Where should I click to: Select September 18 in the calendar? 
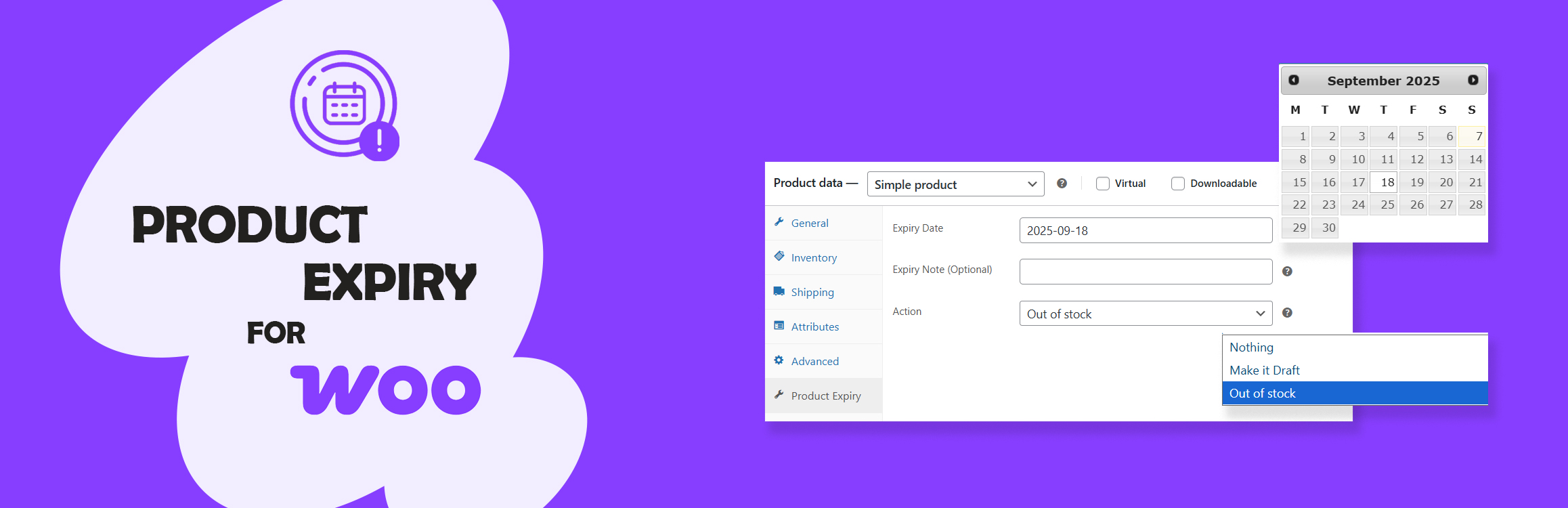click(x=1384, y=182)
